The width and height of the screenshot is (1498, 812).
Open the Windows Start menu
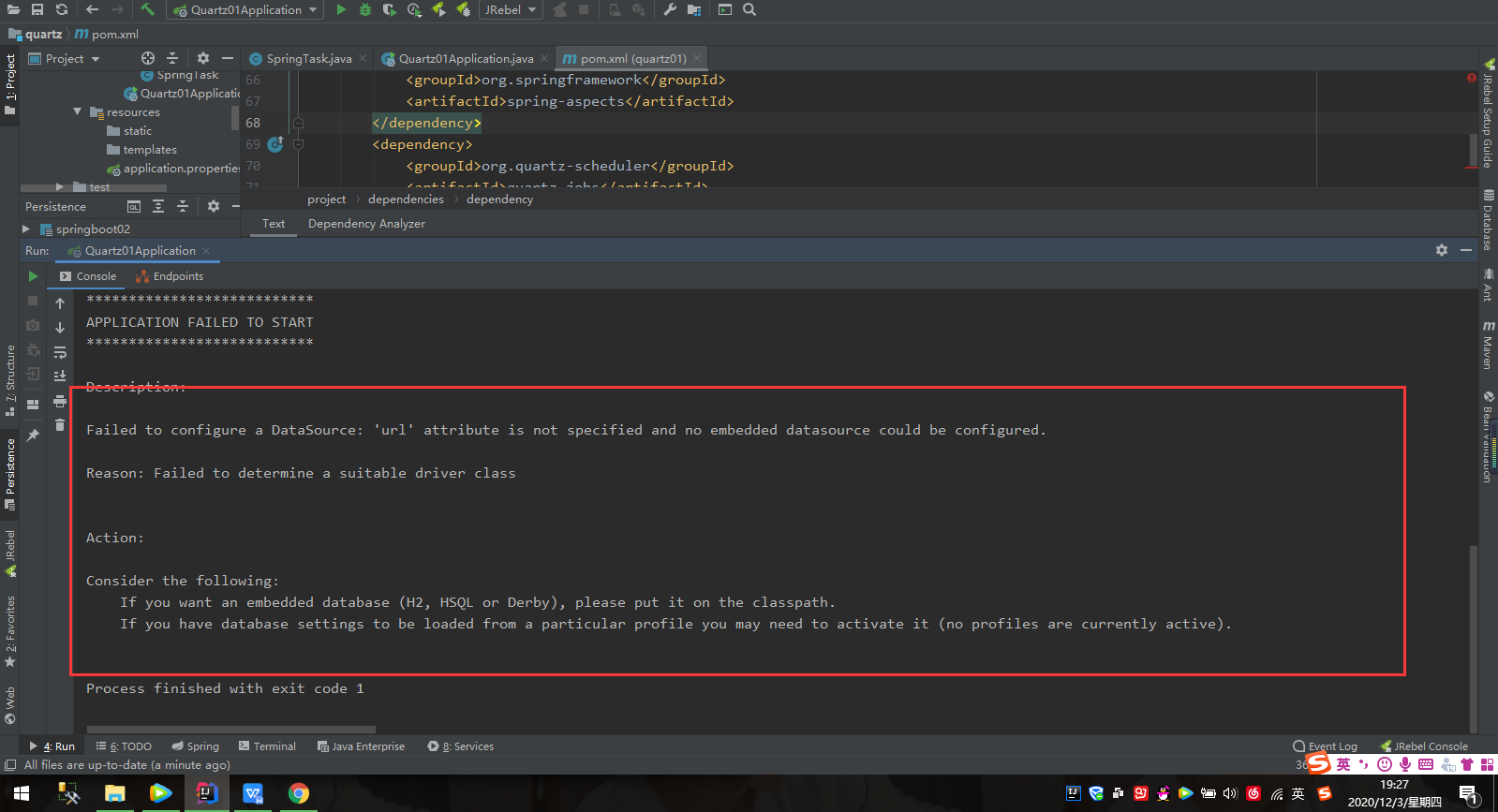pyautogui.click(x=22, y=793)
